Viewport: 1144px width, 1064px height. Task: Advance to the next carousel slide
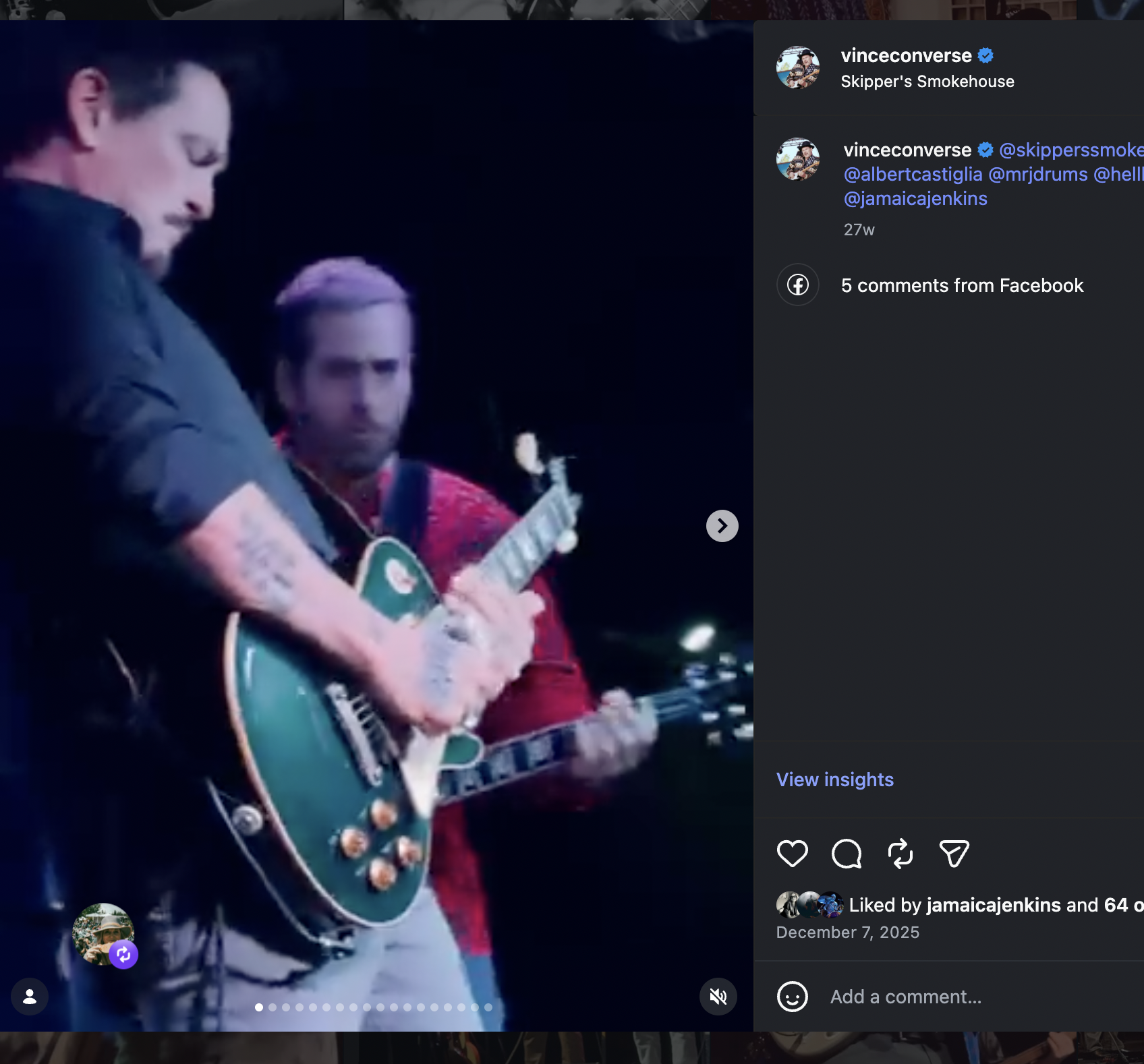tap(722, 526)
